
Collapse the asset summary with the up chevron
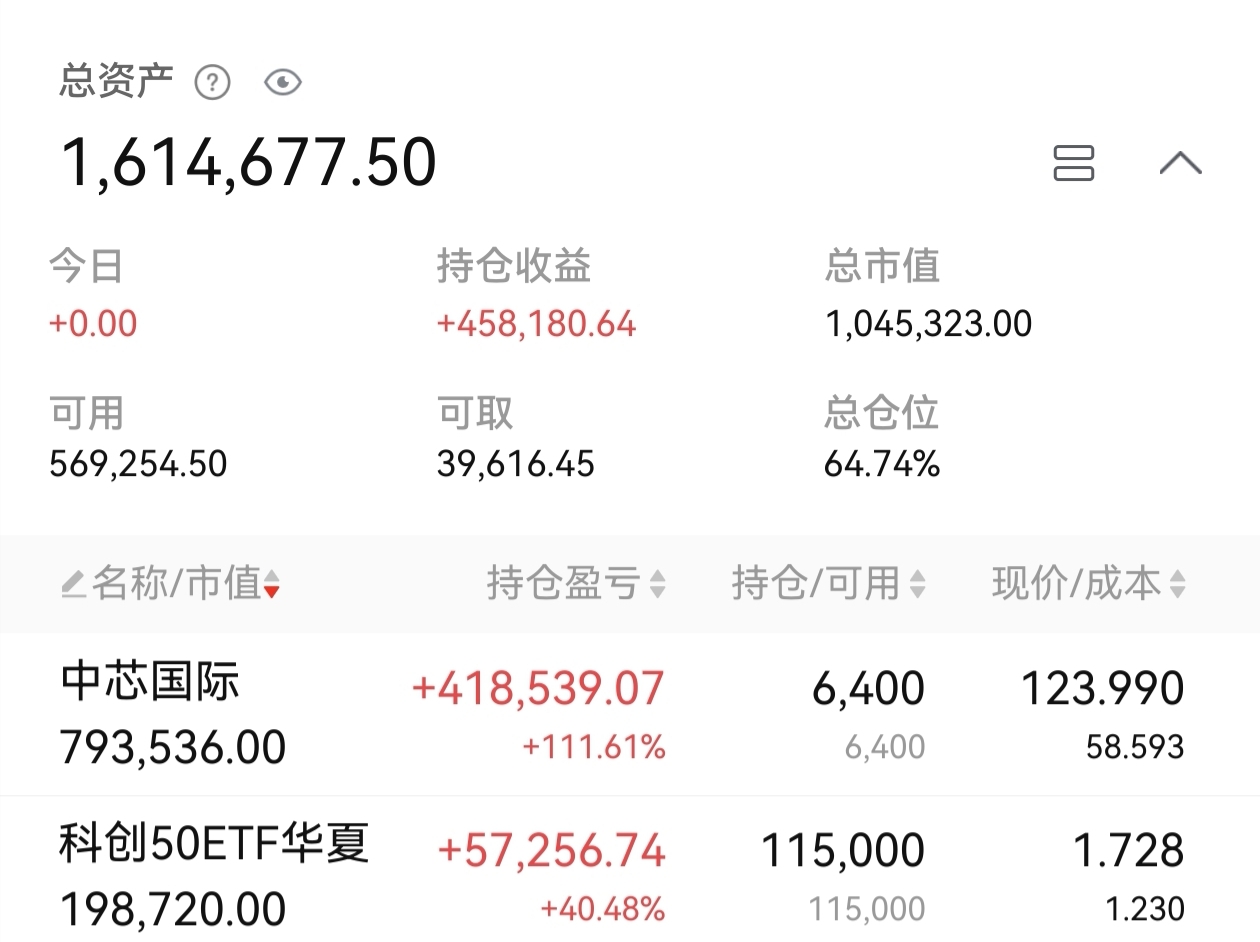click(1180, 162)
